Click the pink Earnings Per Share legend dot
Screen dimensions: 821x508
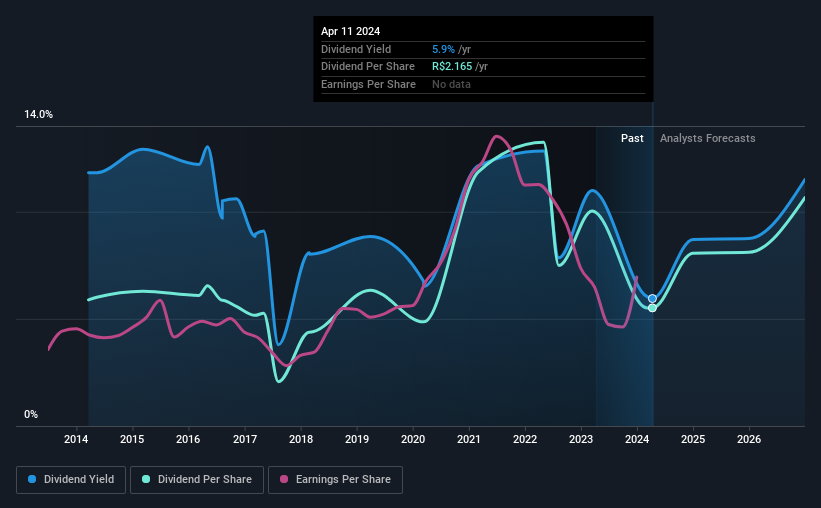[284, 479]
